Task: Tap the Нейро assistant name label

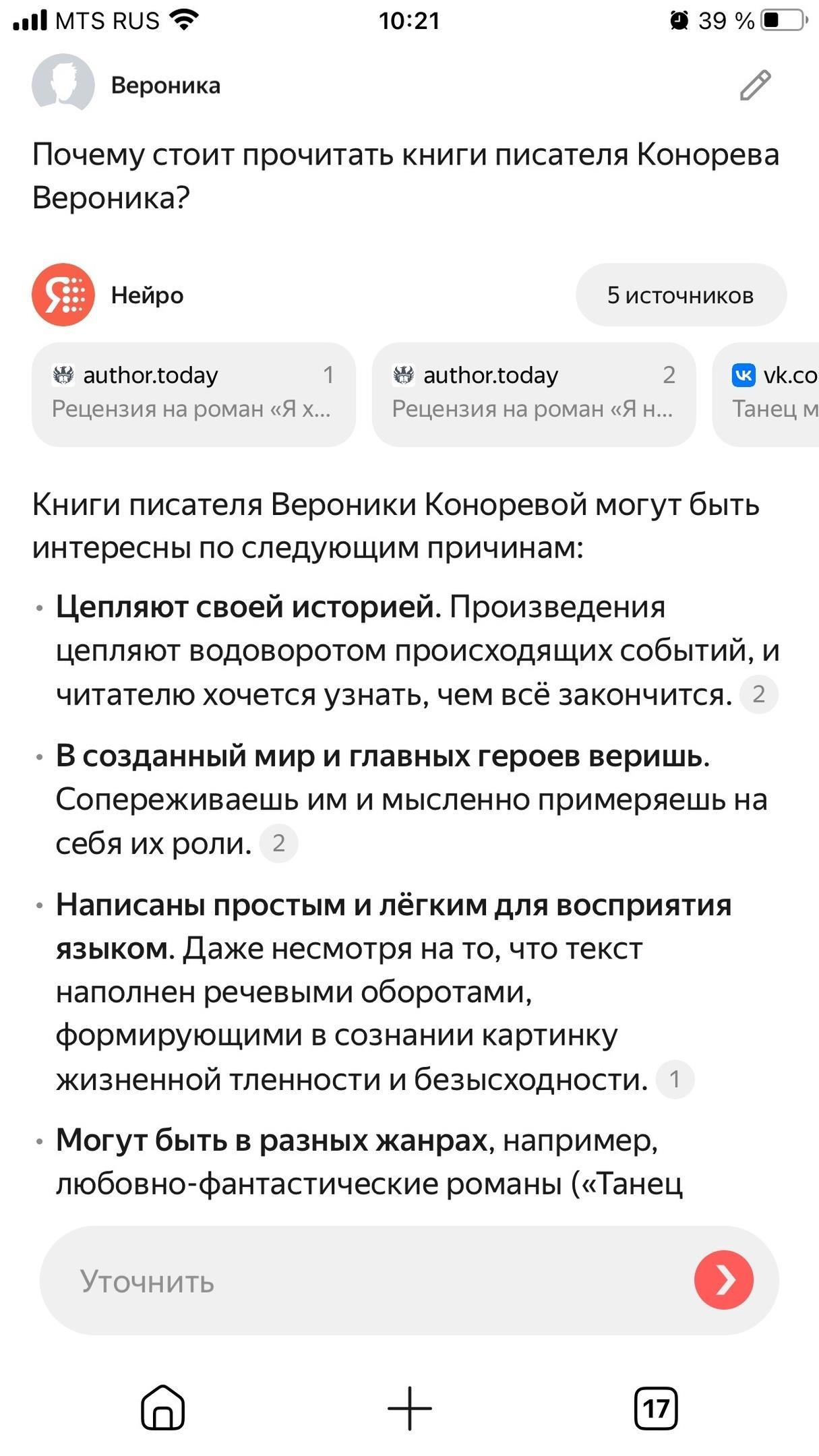Action: click(x=147, y=295)
